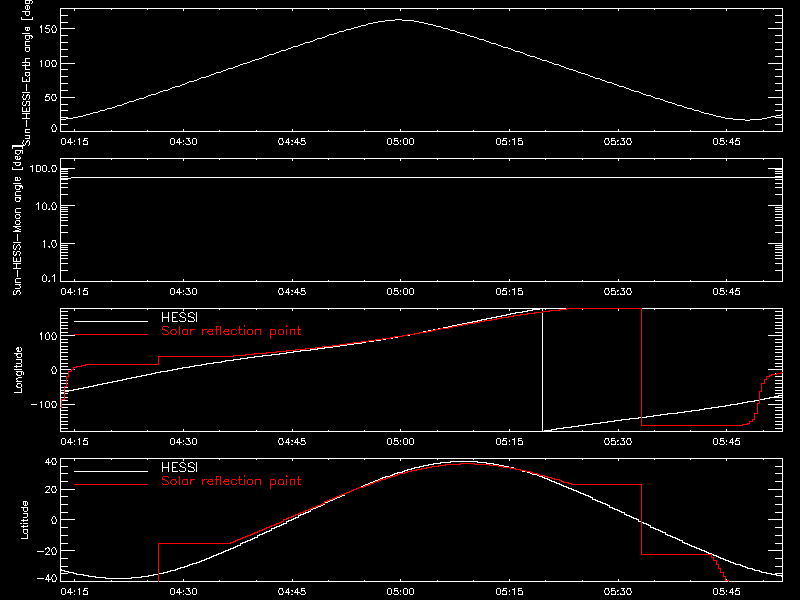Click the '150' tick on Earth angle axis

(47, 29)
